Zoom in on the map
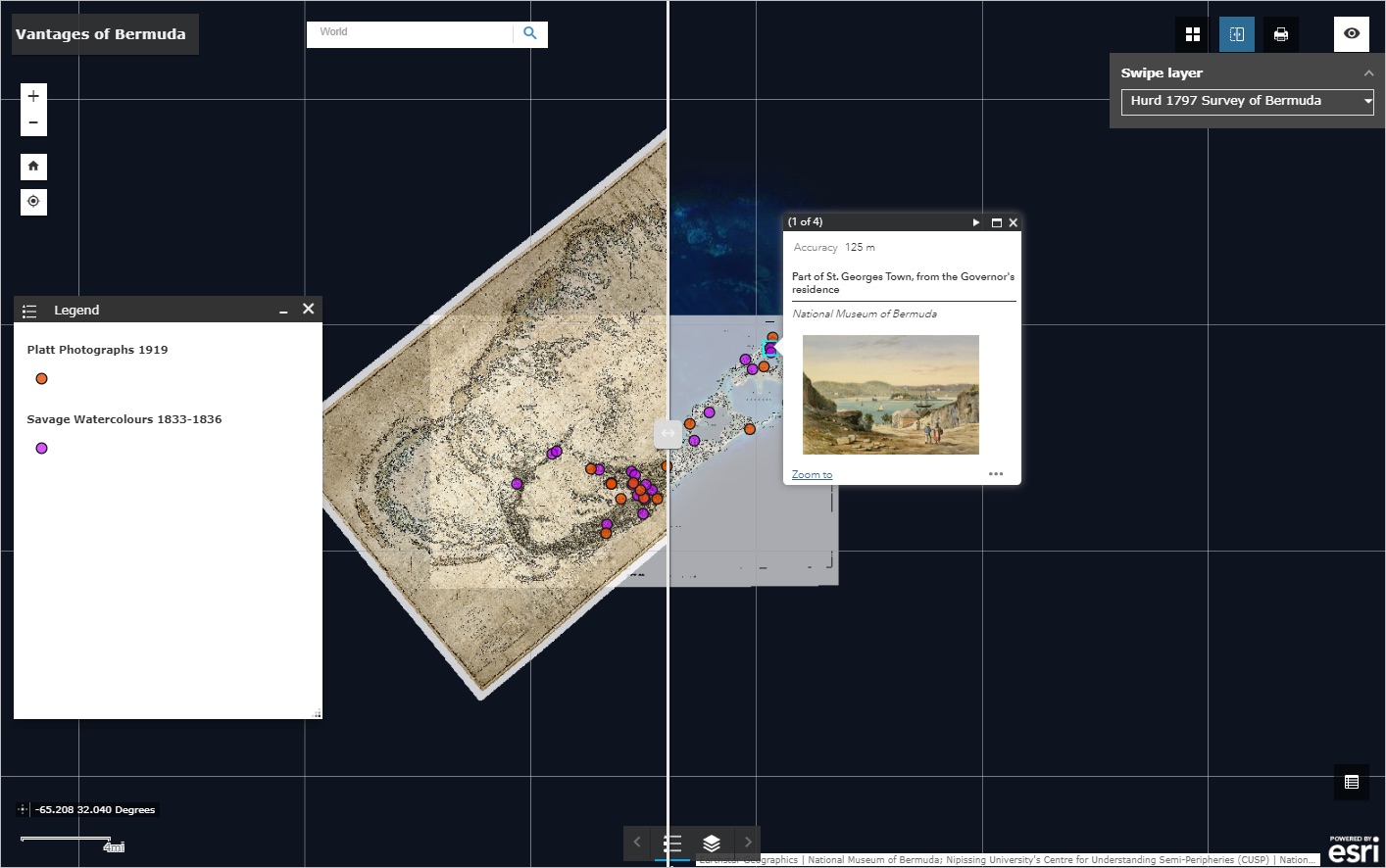The image size is (1386, 868). point(33,96)
